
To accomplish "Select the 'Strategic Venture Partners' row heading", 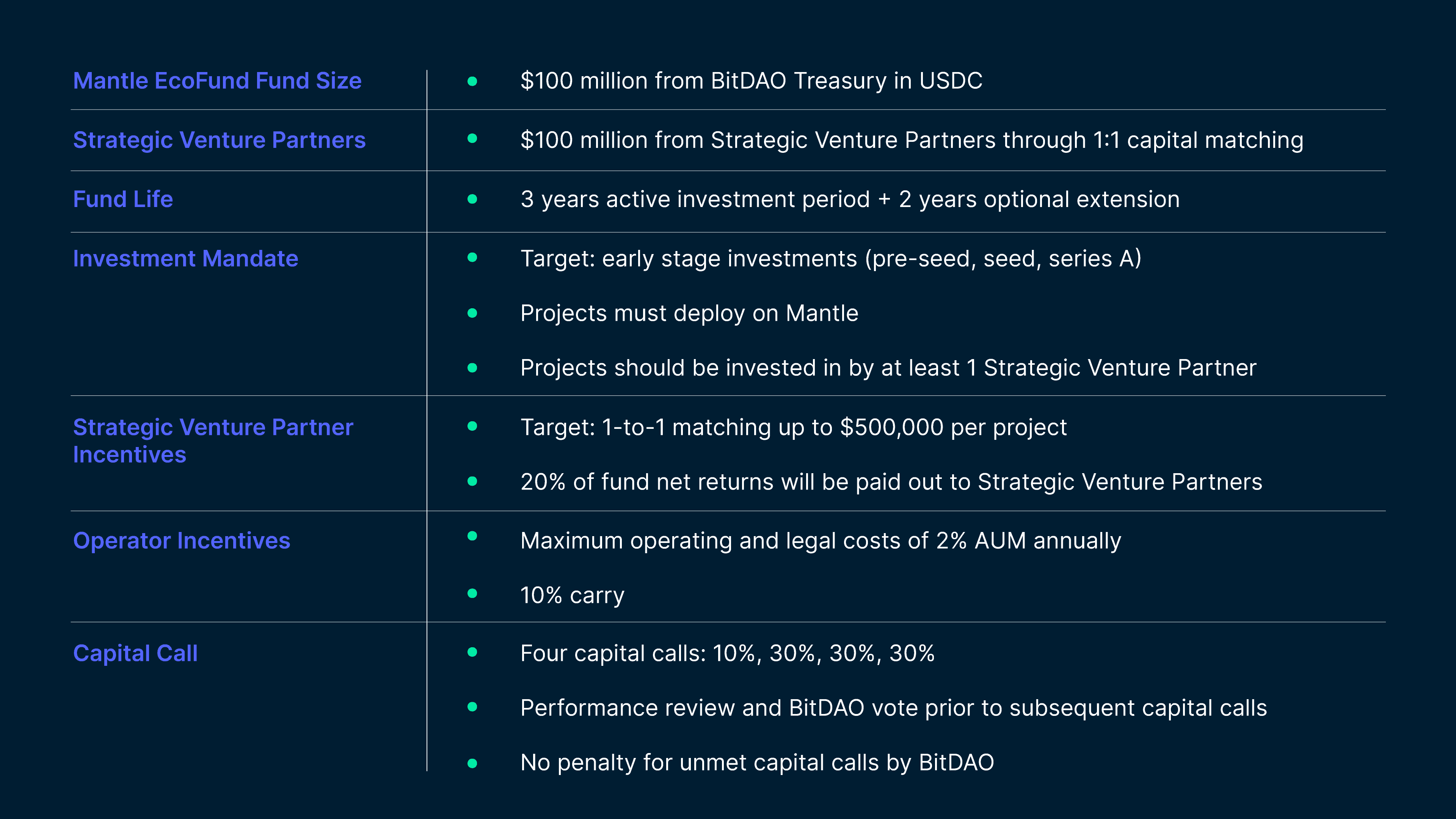I will point(219,140).
